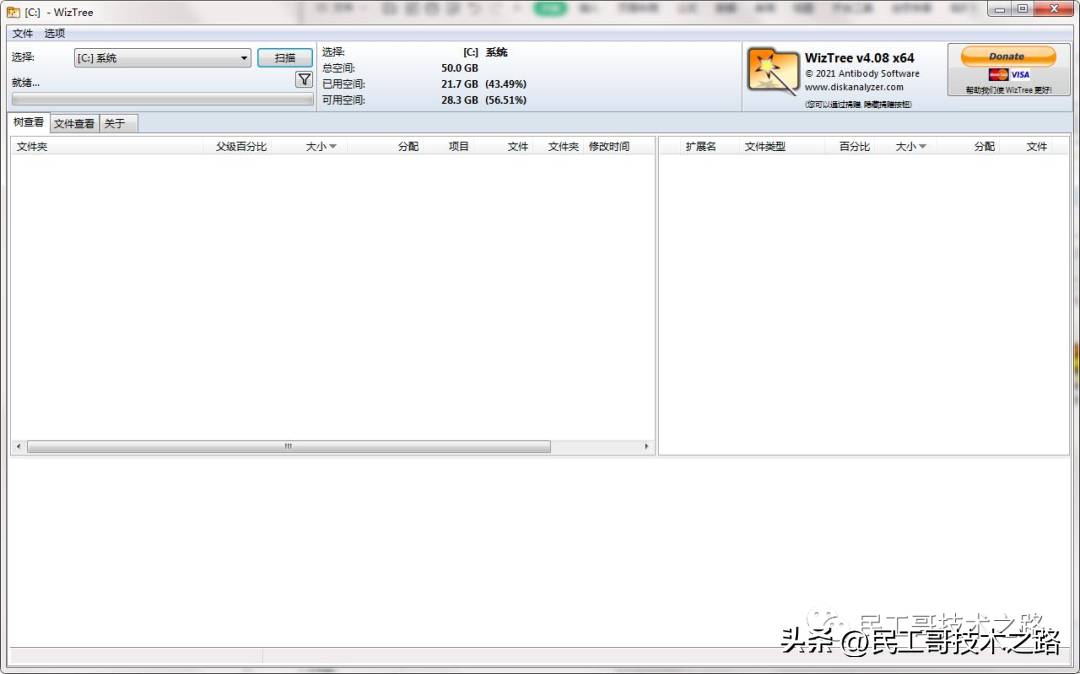Click the 扫描 scan button
1080x674 pixels.
click(284, 58)
